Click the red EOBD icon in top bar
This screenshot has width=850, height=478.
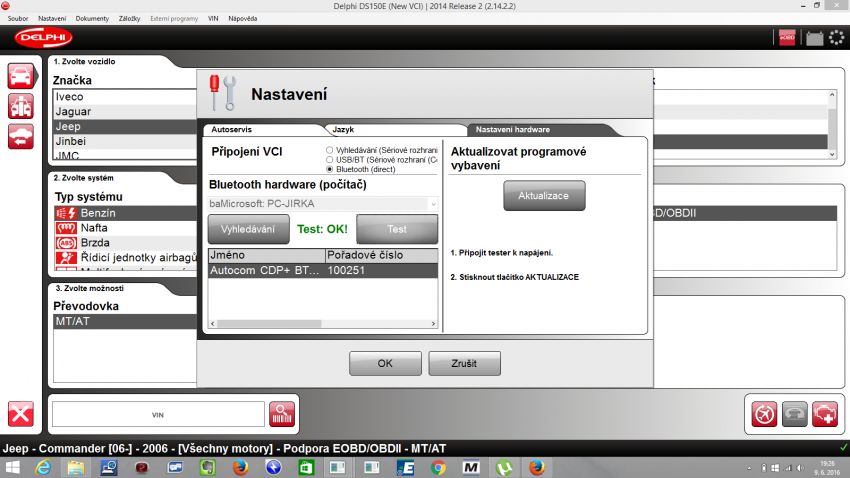787,37
